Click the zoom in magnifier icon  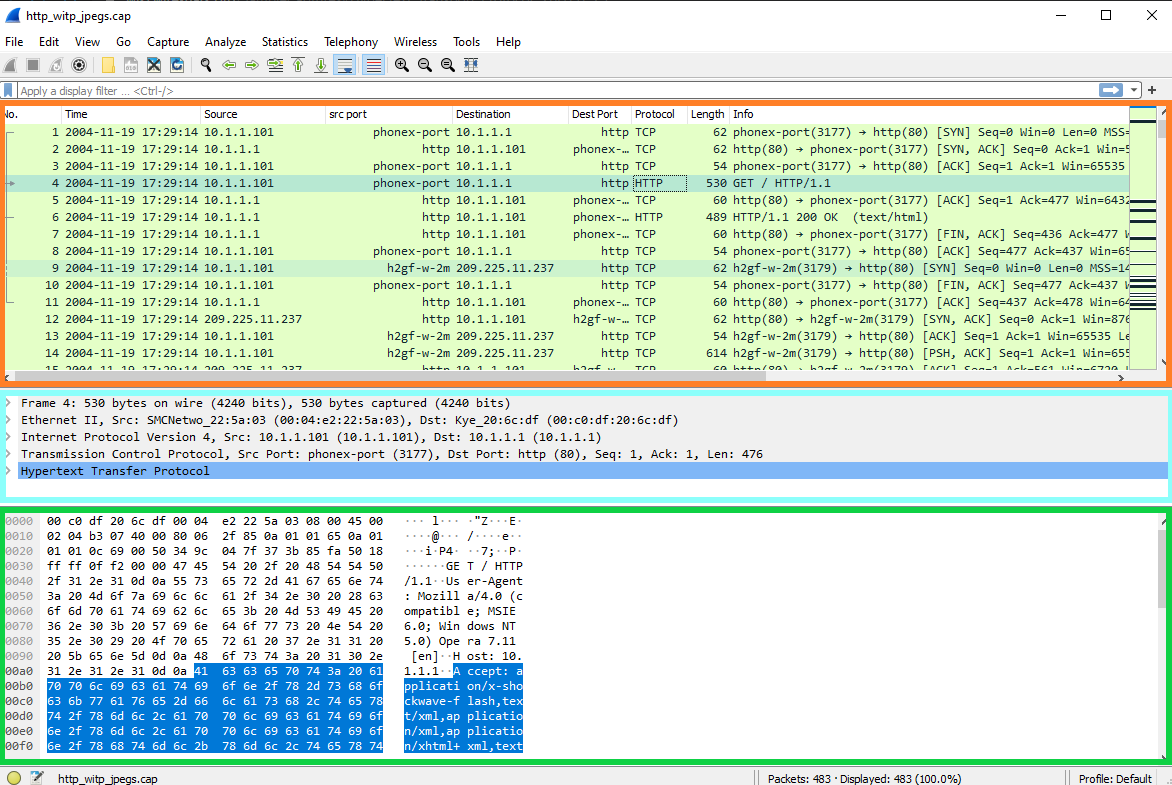click(402, 65)
